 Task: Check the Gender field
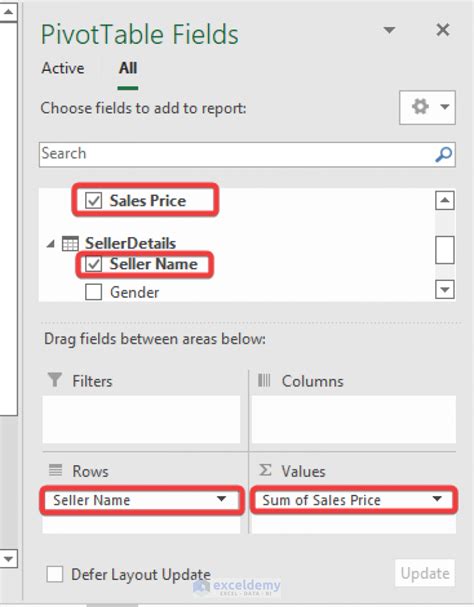pos(93,292)
